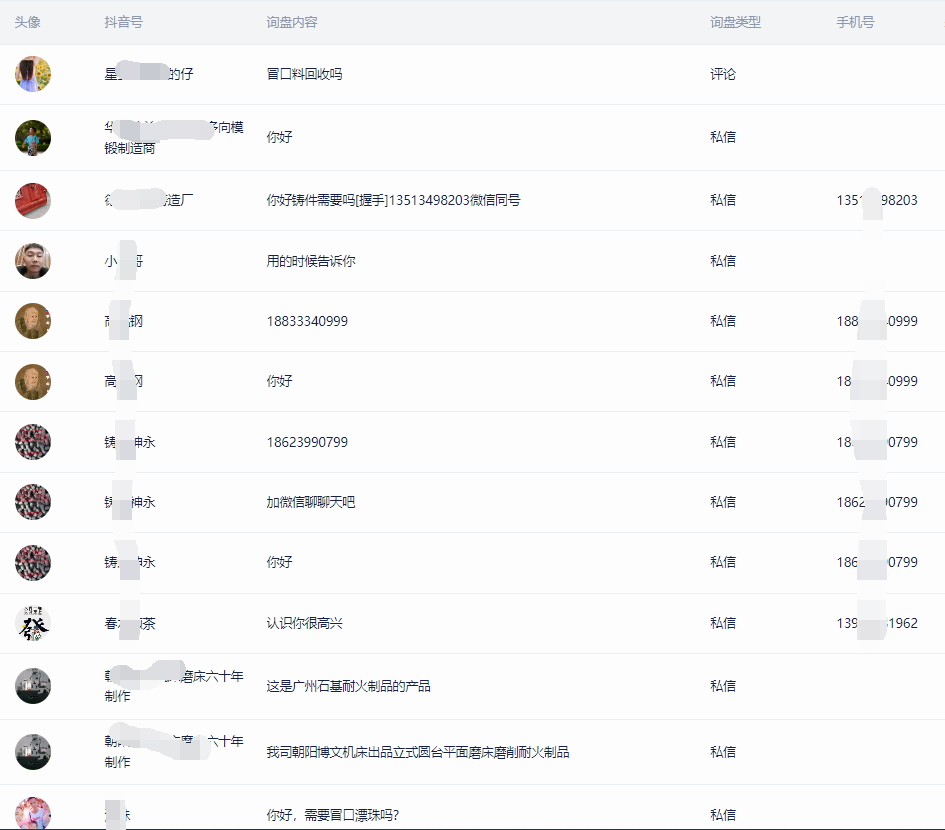Open the avatar beside "你好，需要冒口漂珠吗?"

pyautogui.click(x=33, y=813)
